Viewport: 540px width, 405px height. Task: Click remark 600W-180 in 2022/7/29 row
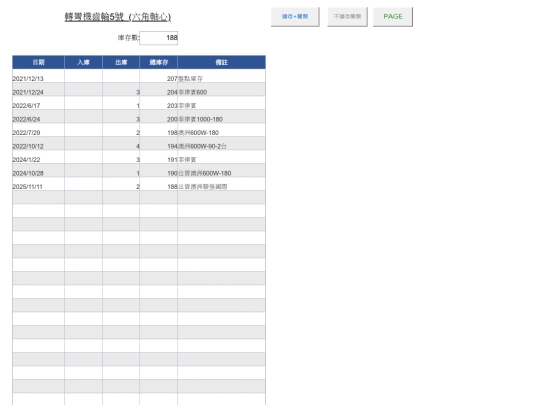(221, 130)
